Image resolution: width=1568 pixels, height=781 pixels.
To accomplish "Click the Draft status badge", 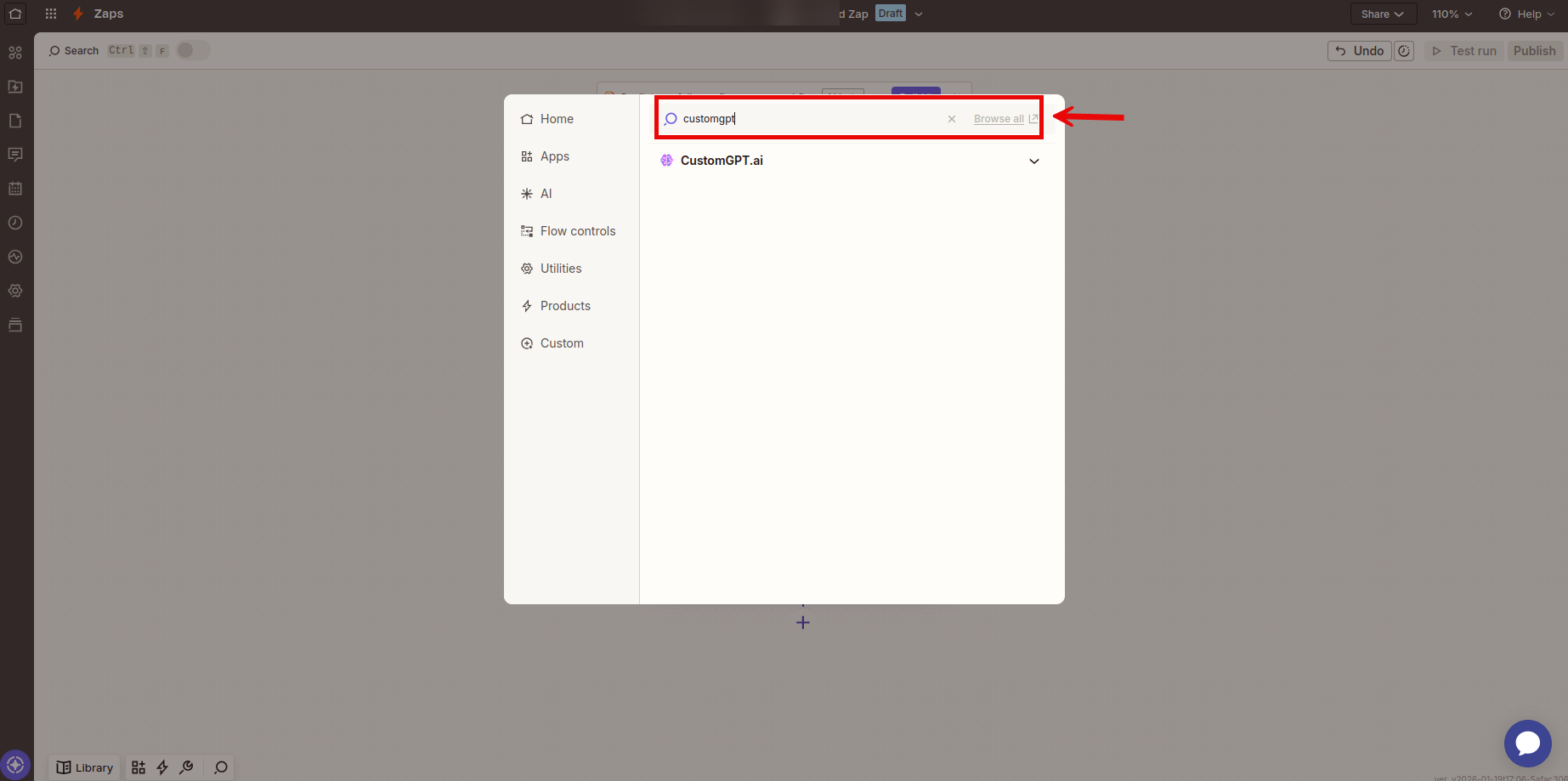I will pos(891,14).
